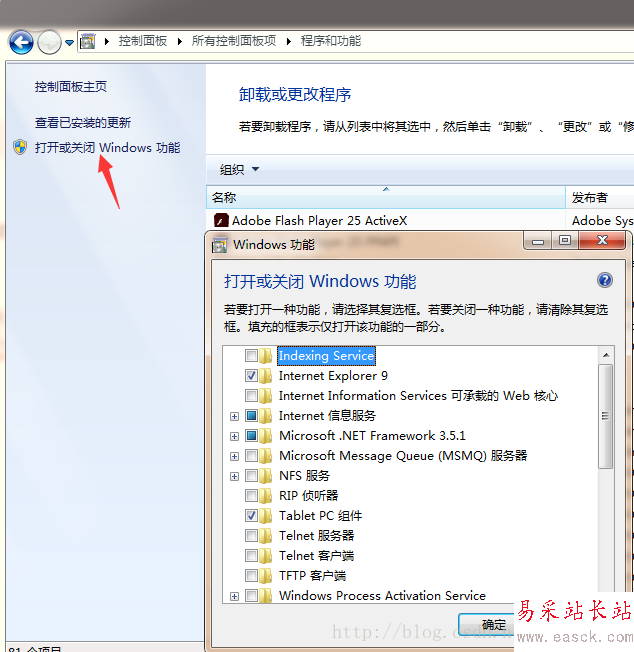Enable TFTP 客户端 checkbox
634x652 pixels.
(251, 575)
